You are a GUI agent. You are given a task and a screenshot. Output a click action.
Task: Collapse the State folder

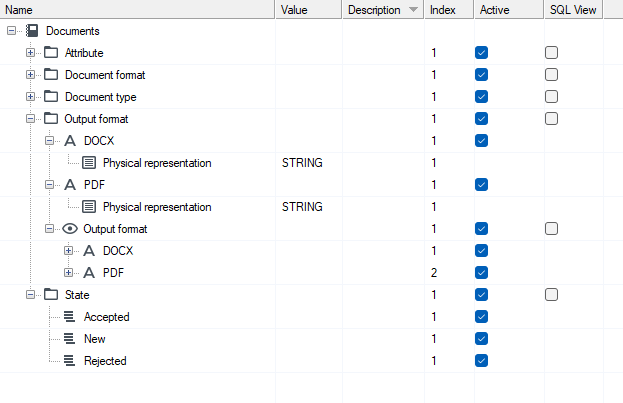(x=30, y=294)
